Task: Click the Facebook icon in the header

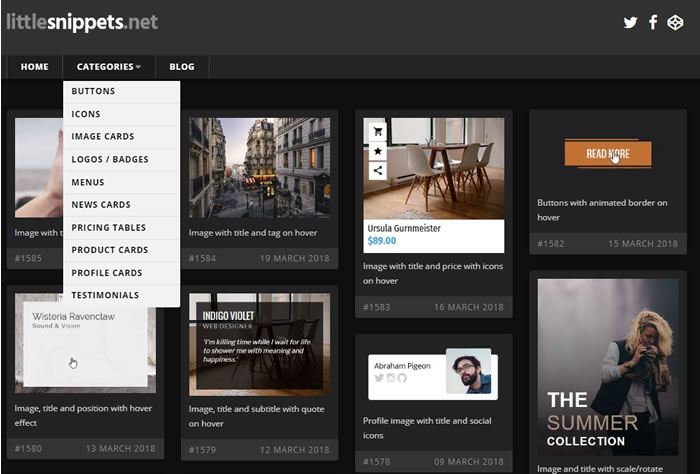Action: [653, 22]
